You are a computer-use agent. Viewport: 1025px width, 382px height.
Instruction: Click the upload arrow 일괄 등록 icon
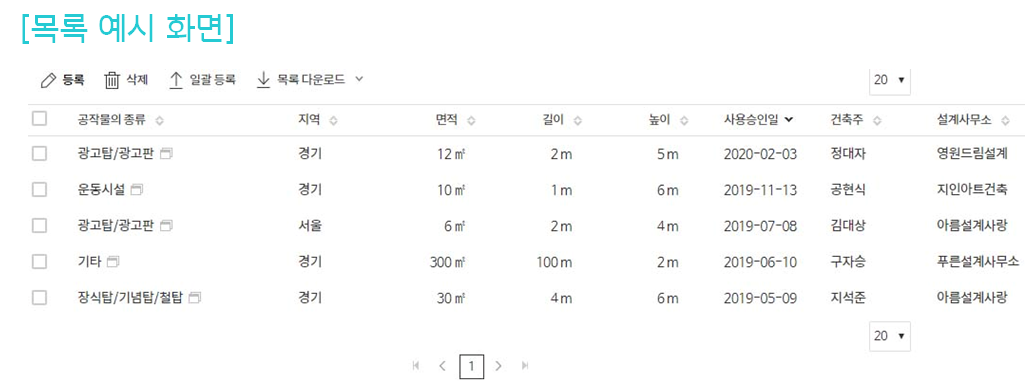point(176,80)
